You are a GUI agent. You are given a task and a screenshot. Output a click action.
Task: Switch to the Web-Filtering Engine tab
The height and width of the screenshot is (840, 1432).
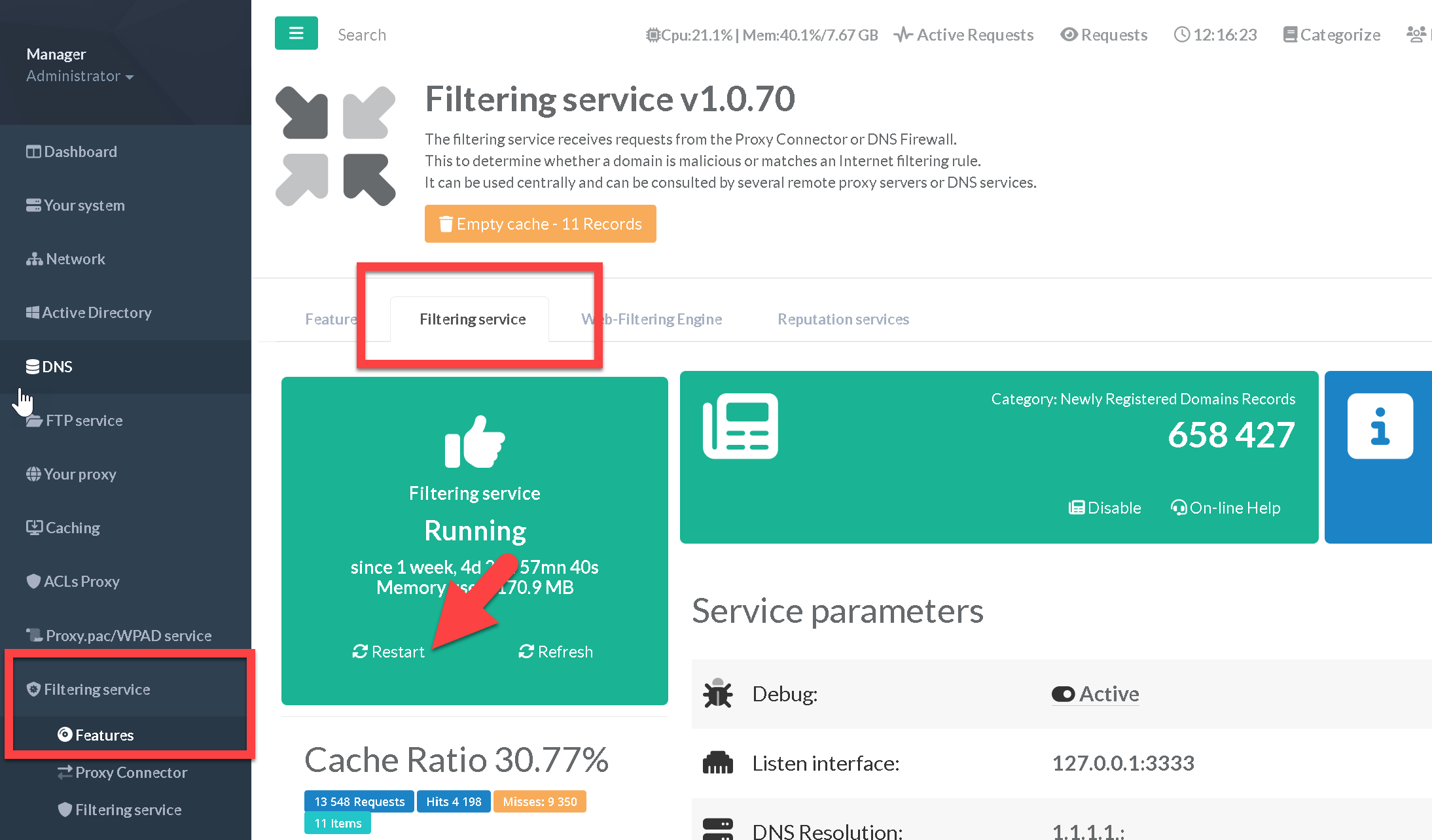pyautogui.click(x=652, y=319)
